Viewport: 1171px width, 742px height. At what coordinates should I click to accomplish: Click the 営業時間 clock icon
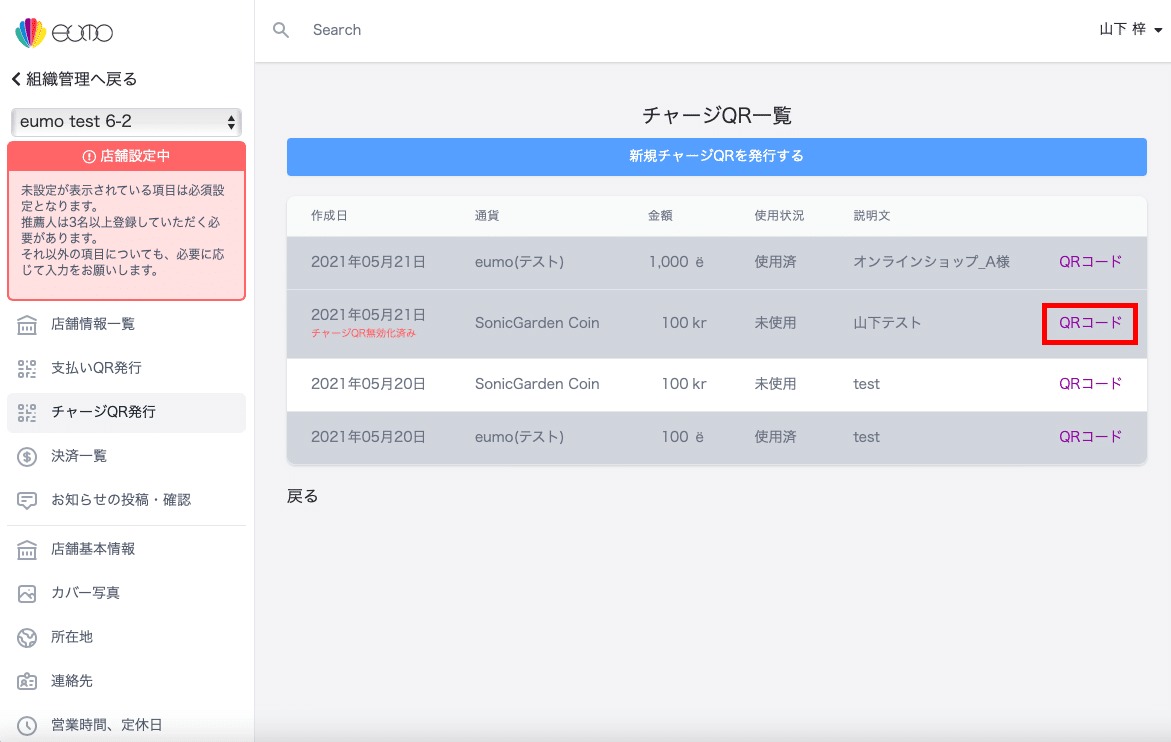[x=27, y=725]
